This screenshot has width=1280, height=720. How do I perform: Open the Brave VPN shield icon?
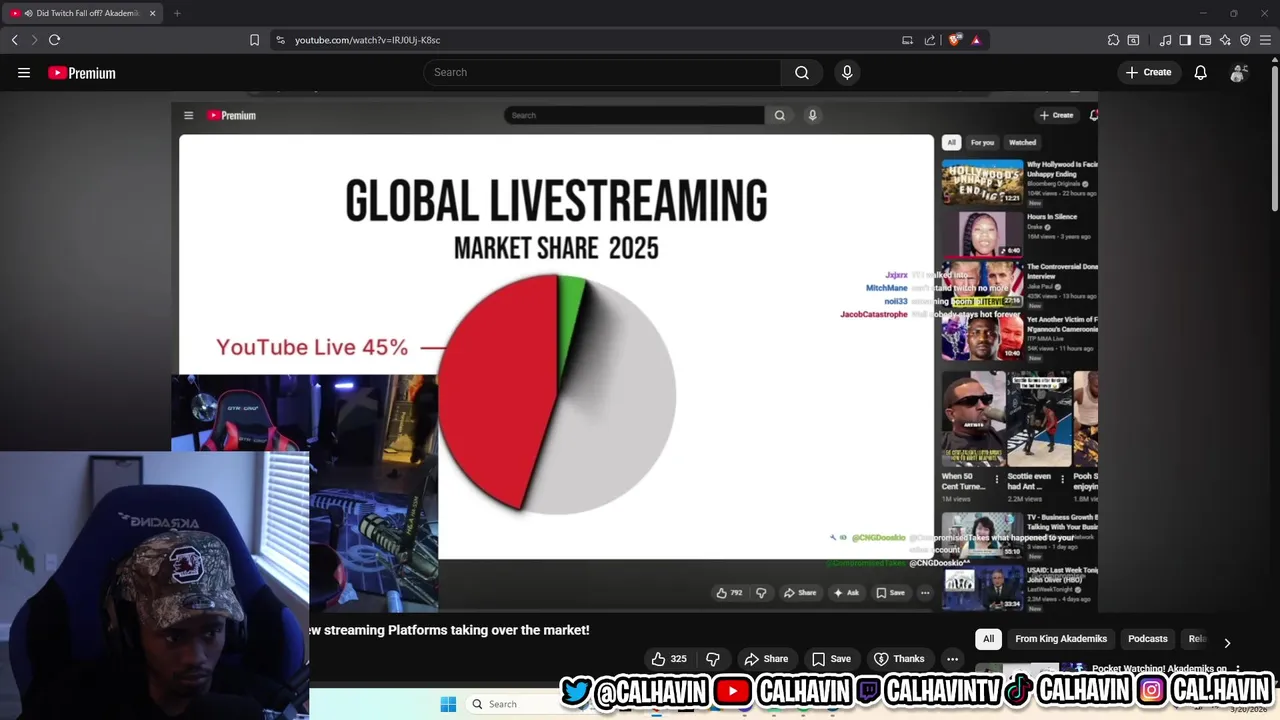point(1245,40)
